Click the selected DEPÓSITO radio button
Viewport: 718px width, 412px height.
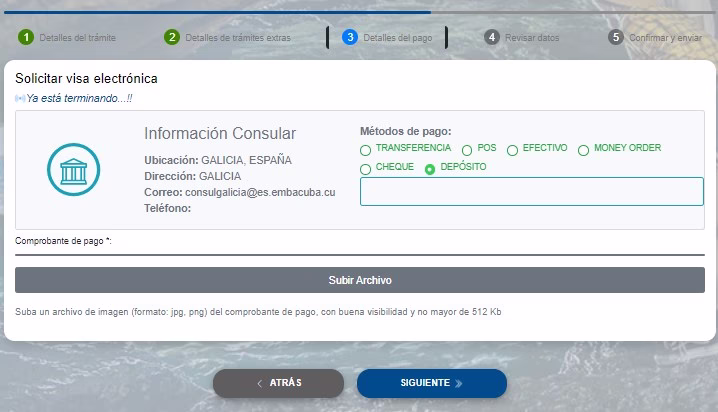click(x=430, y=169)
